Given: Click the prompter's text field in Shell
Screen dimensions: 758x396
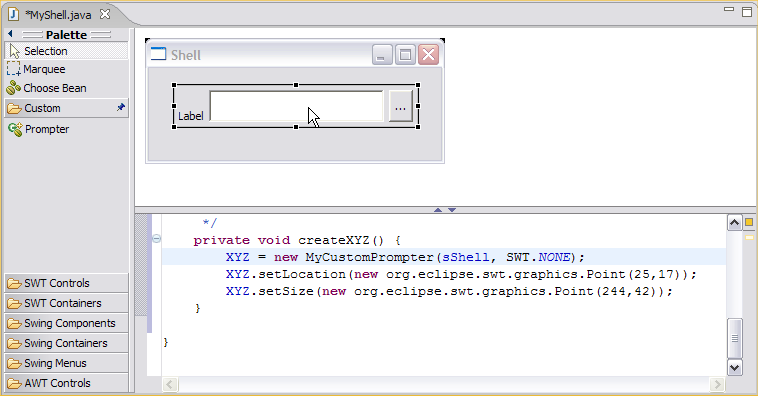Looking at the screenshot, I should (297, 106).
